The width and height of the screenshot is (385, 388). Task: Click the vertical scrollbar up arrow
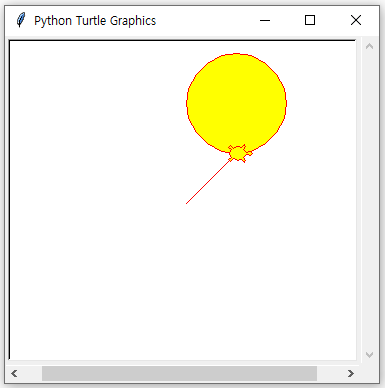tap(369, 46)
